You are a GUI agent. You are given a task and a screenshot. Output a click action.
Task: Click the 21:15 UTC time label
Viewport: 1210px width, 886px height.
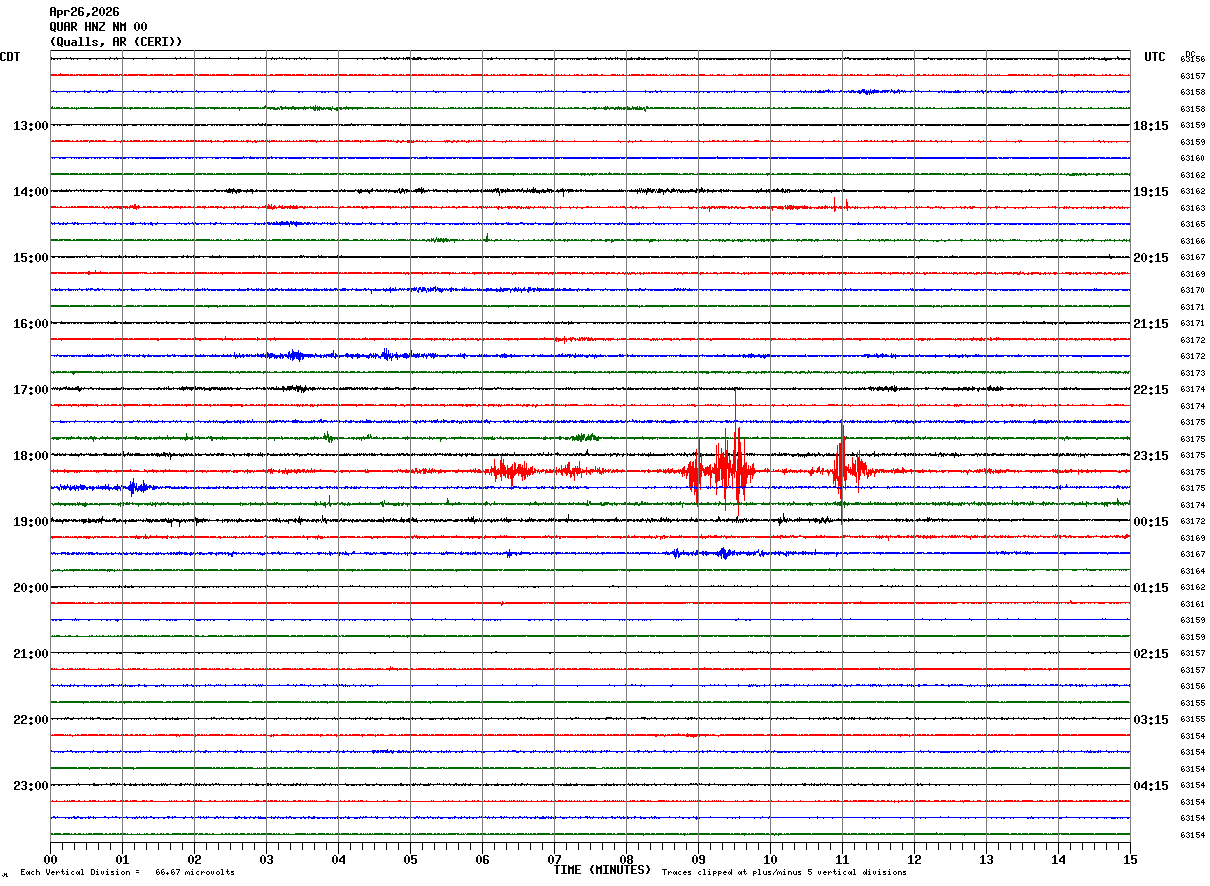click(1150, 324)
